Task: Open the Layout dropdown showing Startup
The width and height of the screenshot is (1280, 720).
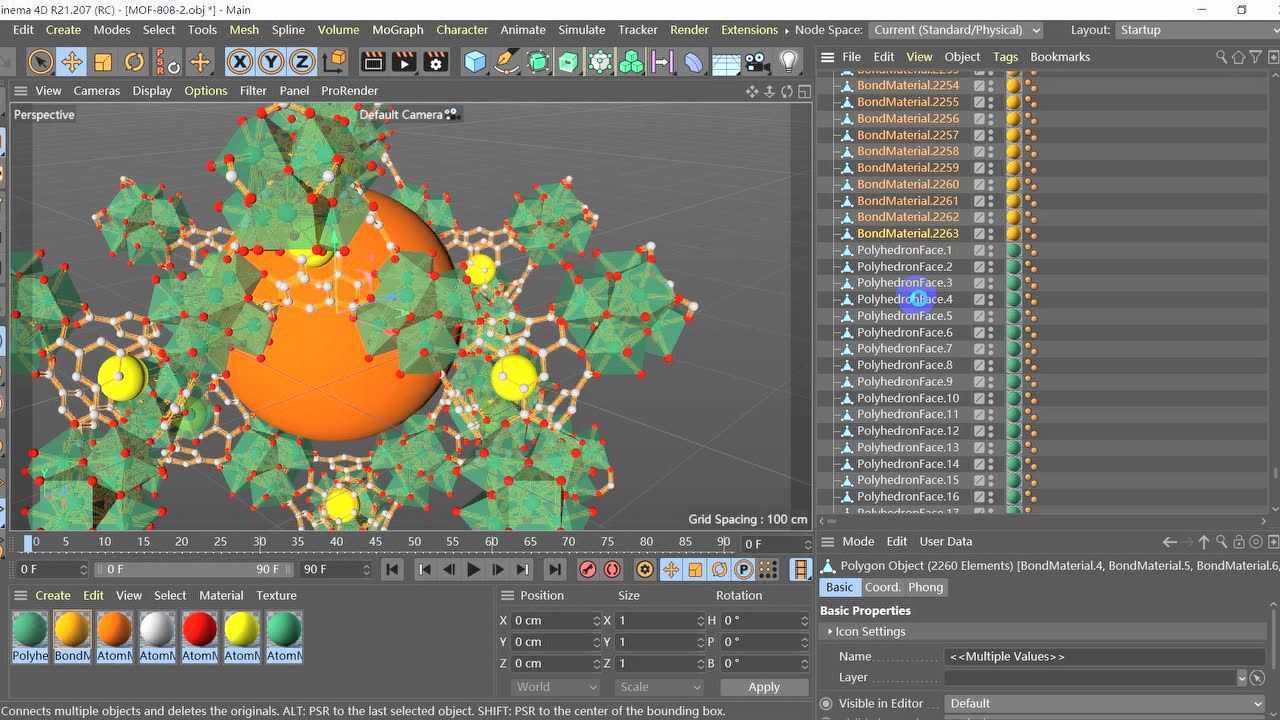Action: pyautogui.click(x=1196, y=30)
